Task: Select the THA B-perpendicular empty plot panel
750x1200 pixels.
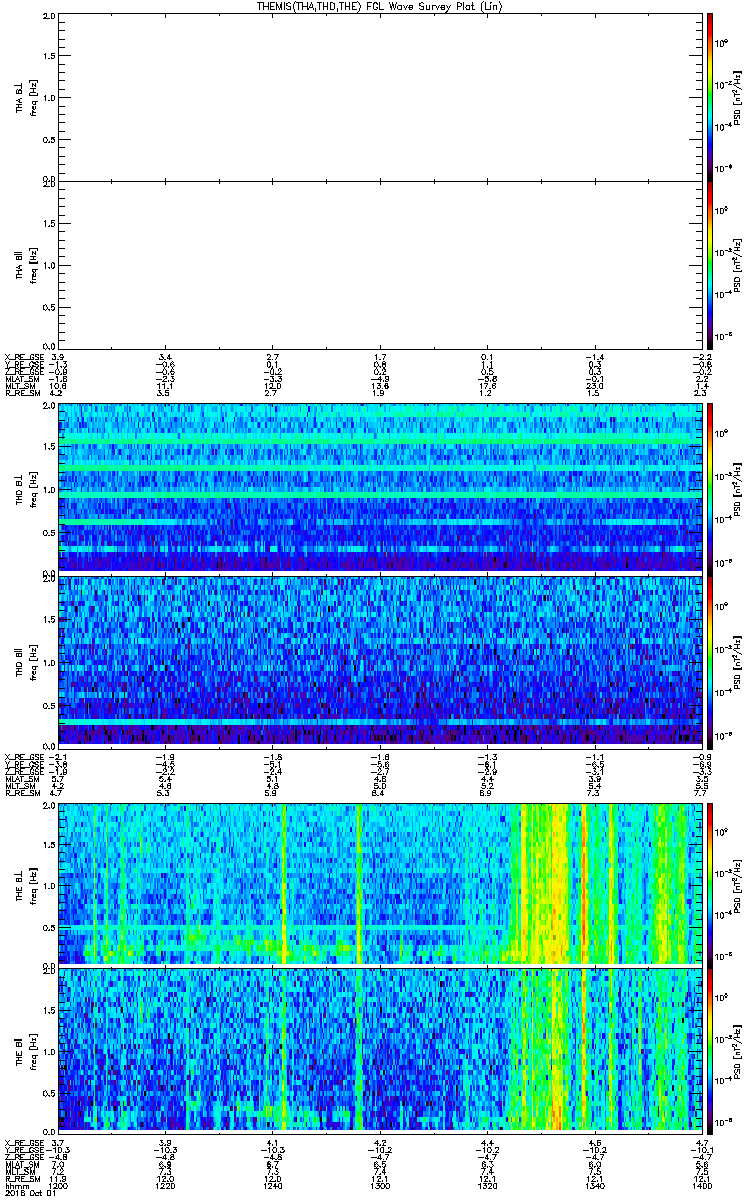Action: [x=380, y=96]
